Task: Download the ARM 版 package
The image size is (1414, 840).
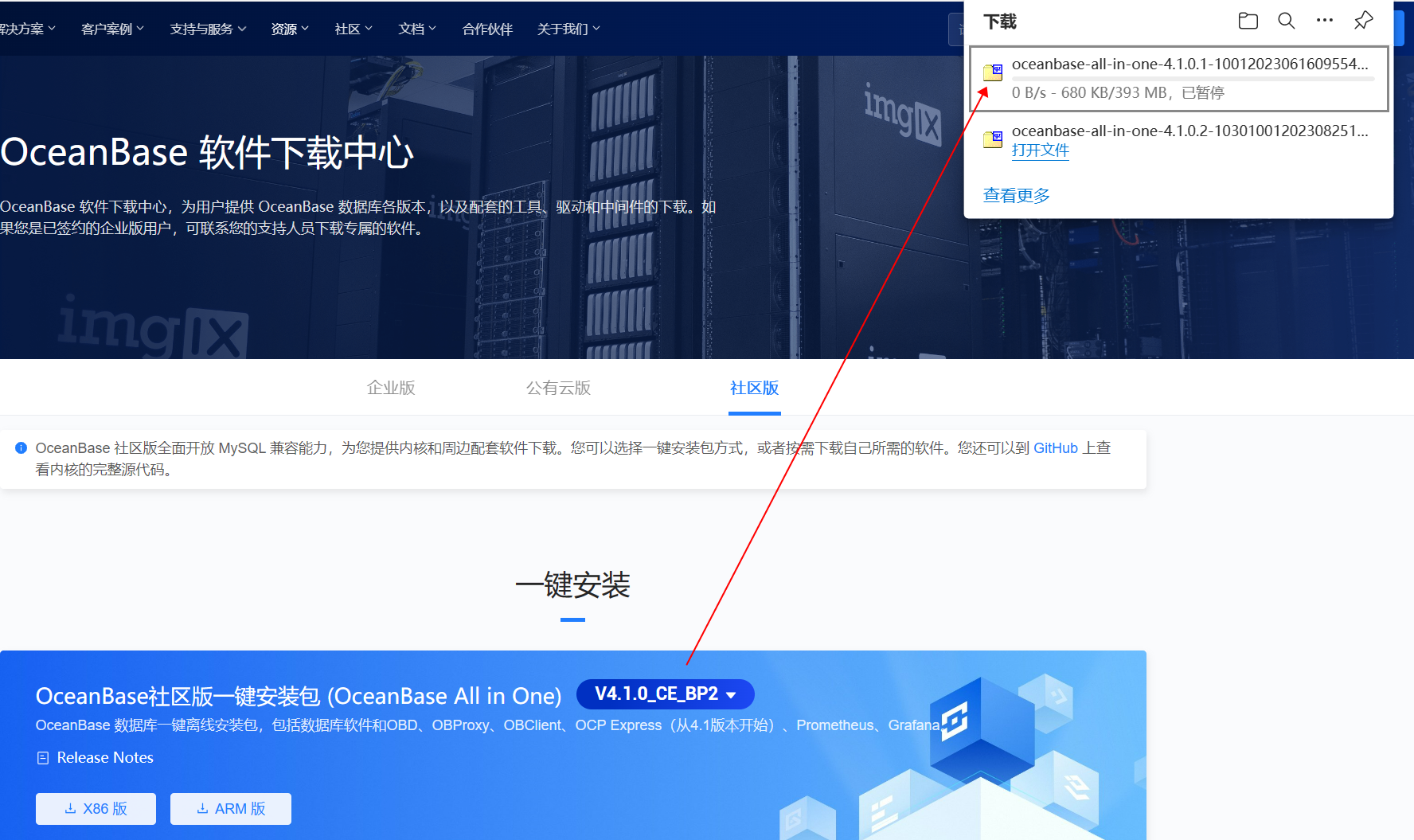Action: pos(231,809)
